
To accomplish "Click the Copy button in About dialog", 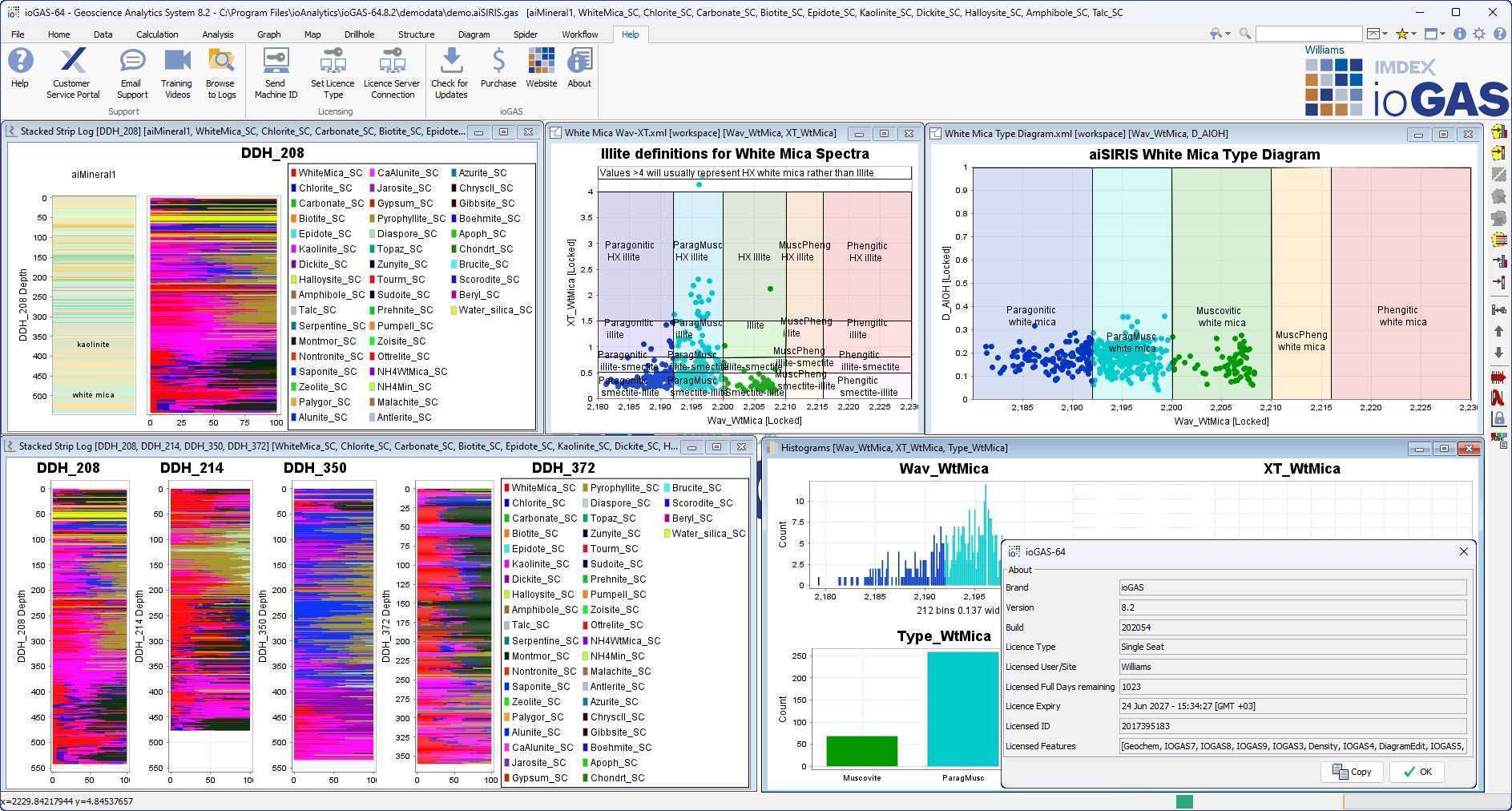I will tap(1352, 772).
